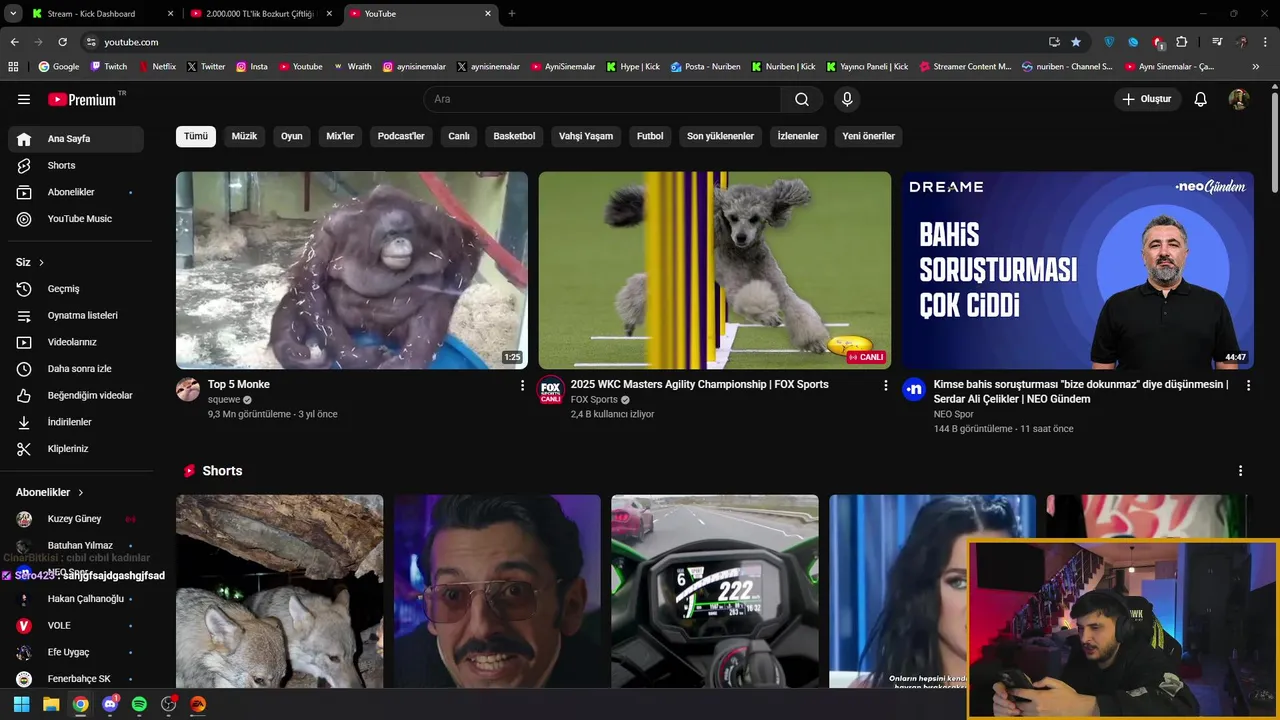1280x720 pixels.
Task: Open Daha sonra izle list
Action: [x=76, y=369]
